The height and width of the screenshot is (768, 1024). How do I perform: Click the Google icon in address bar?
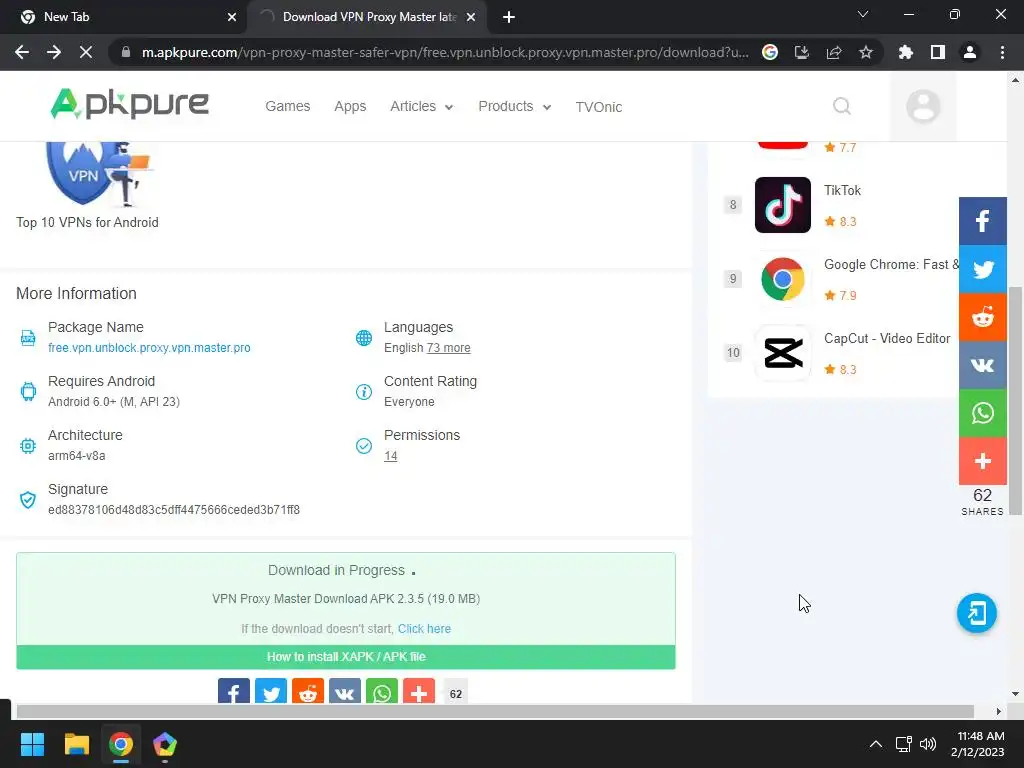[770, 52]
